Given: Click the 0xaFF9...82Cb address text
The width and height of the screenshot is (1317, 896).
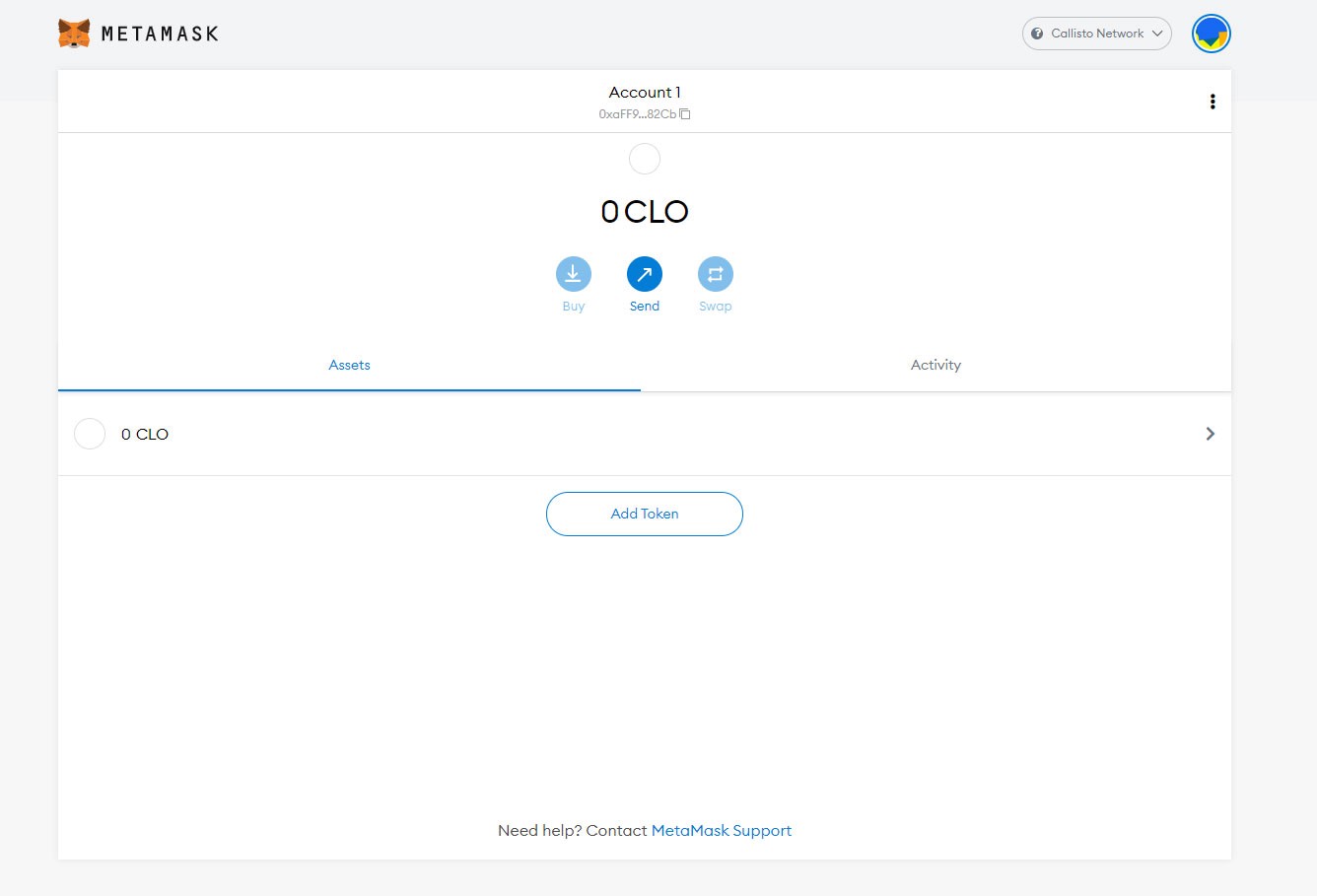Looking at the screenshot, I should pyautogui.click(x=638, y=114).
